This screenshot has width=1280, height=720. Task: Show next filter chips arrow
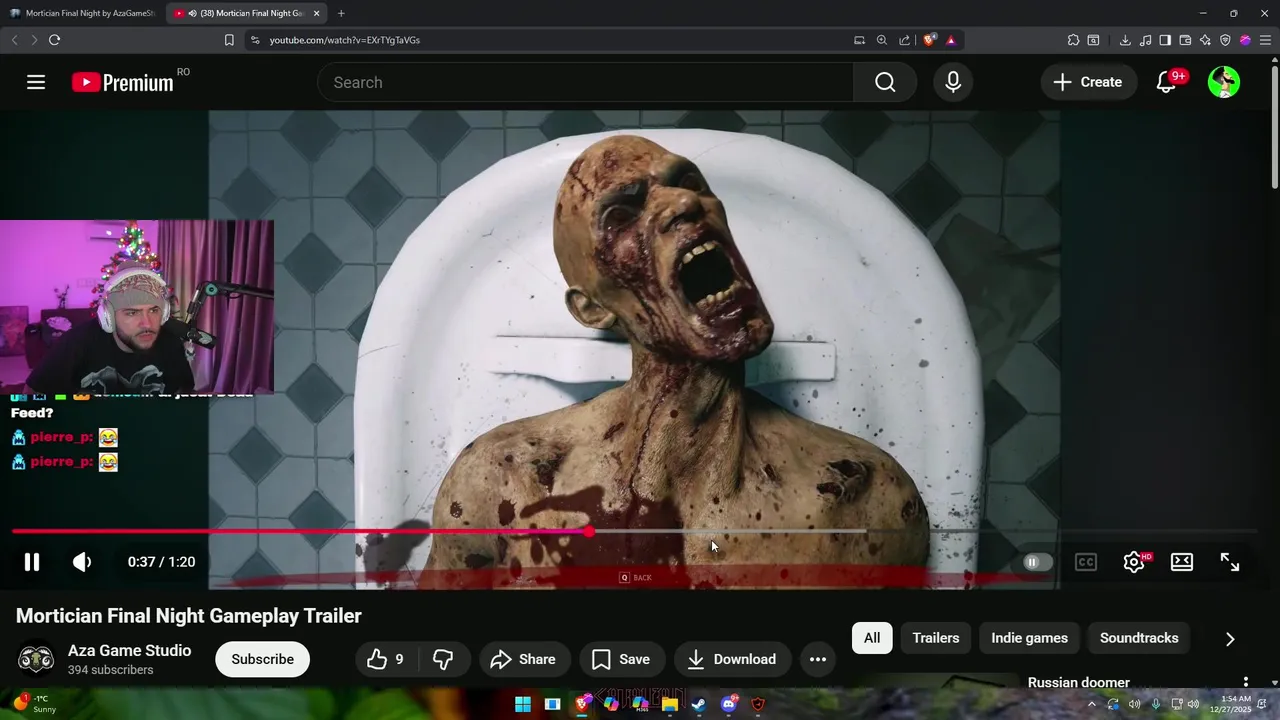(1230, 639)
